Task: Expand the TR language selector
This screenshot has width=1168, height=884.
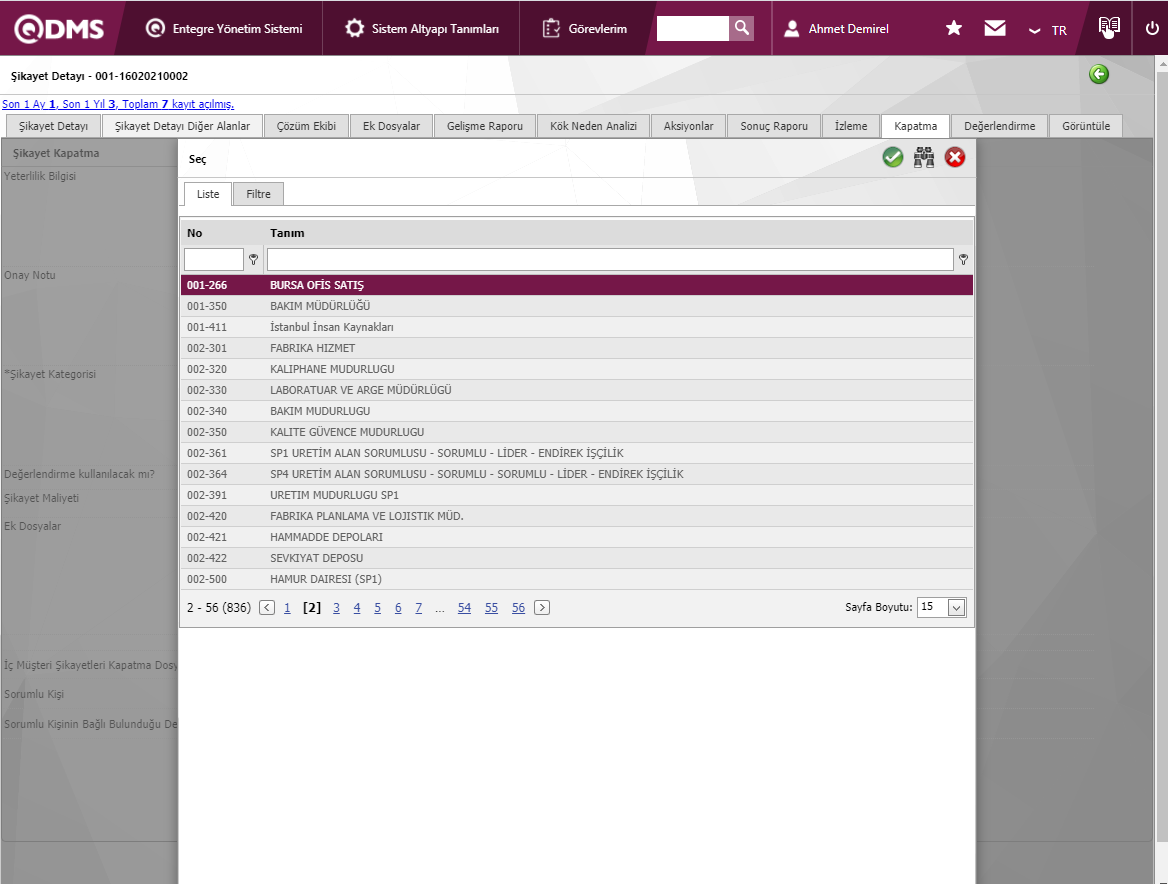Action: (x=1048, y=30)
